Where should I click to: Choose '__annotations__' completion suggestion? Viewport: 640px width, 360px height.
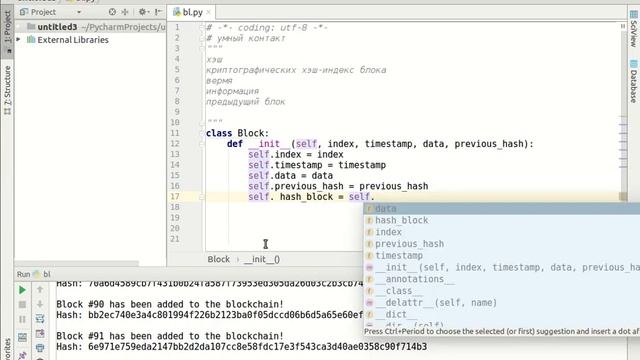point(502,279)
